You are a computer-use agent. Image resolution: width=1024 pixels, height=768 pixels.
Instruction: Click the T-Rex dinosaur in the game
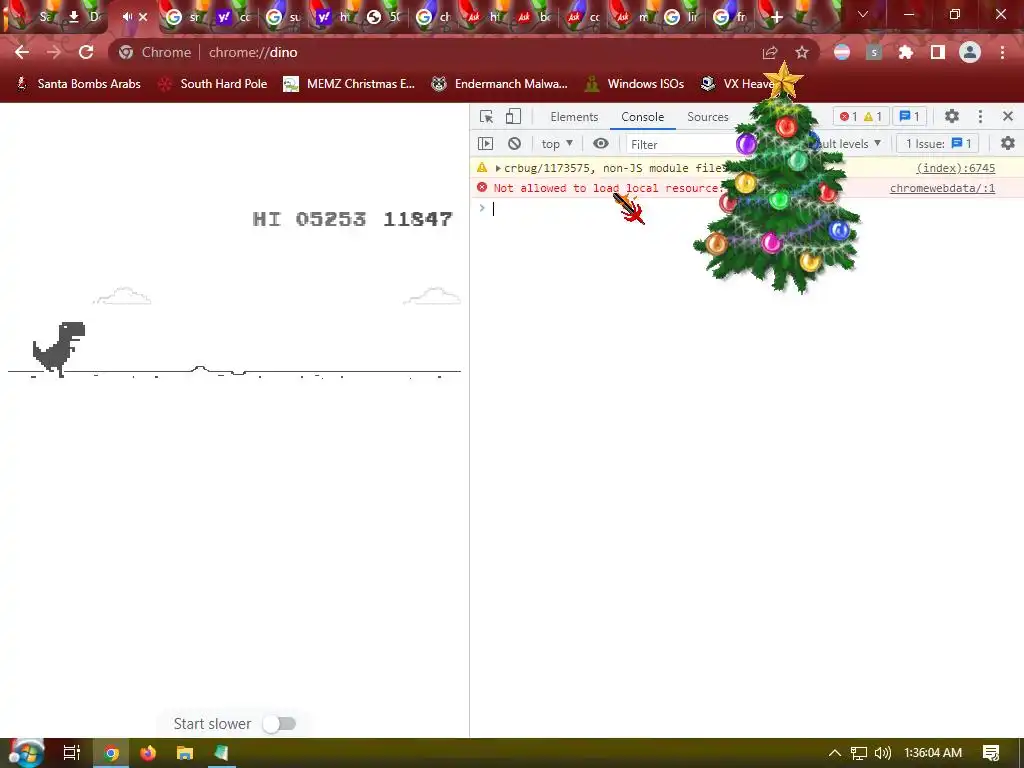tap(59, 349)
